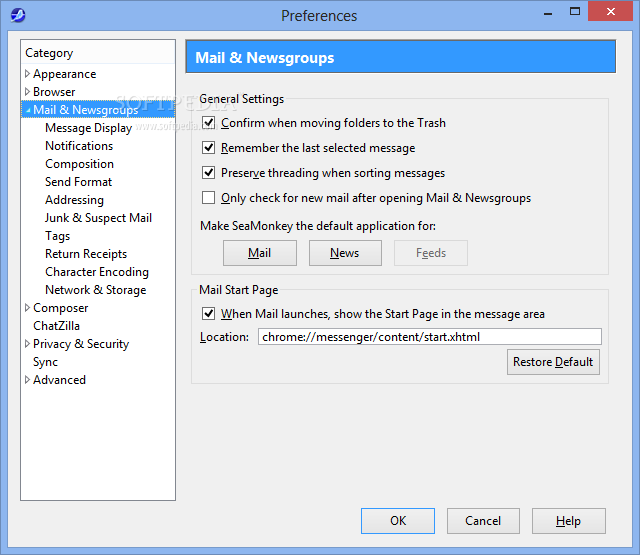Click the Category column header
Screen dimensions: 640x555
point(98,53)
